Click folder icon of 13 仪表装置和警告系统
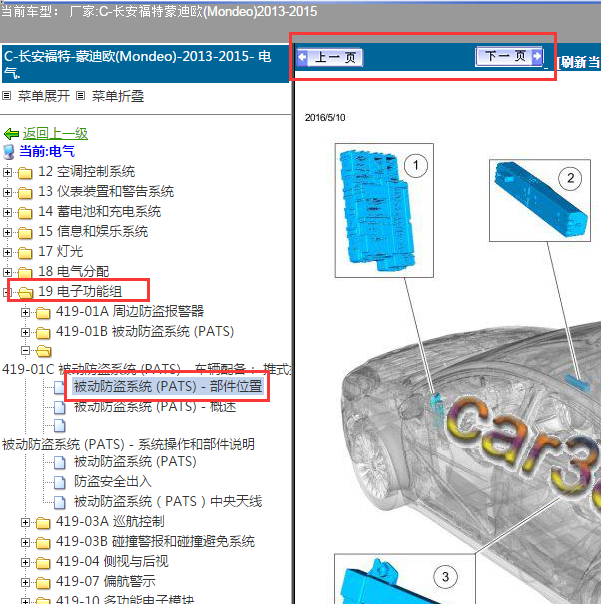 pyautogui.click(x=25, y=193)
